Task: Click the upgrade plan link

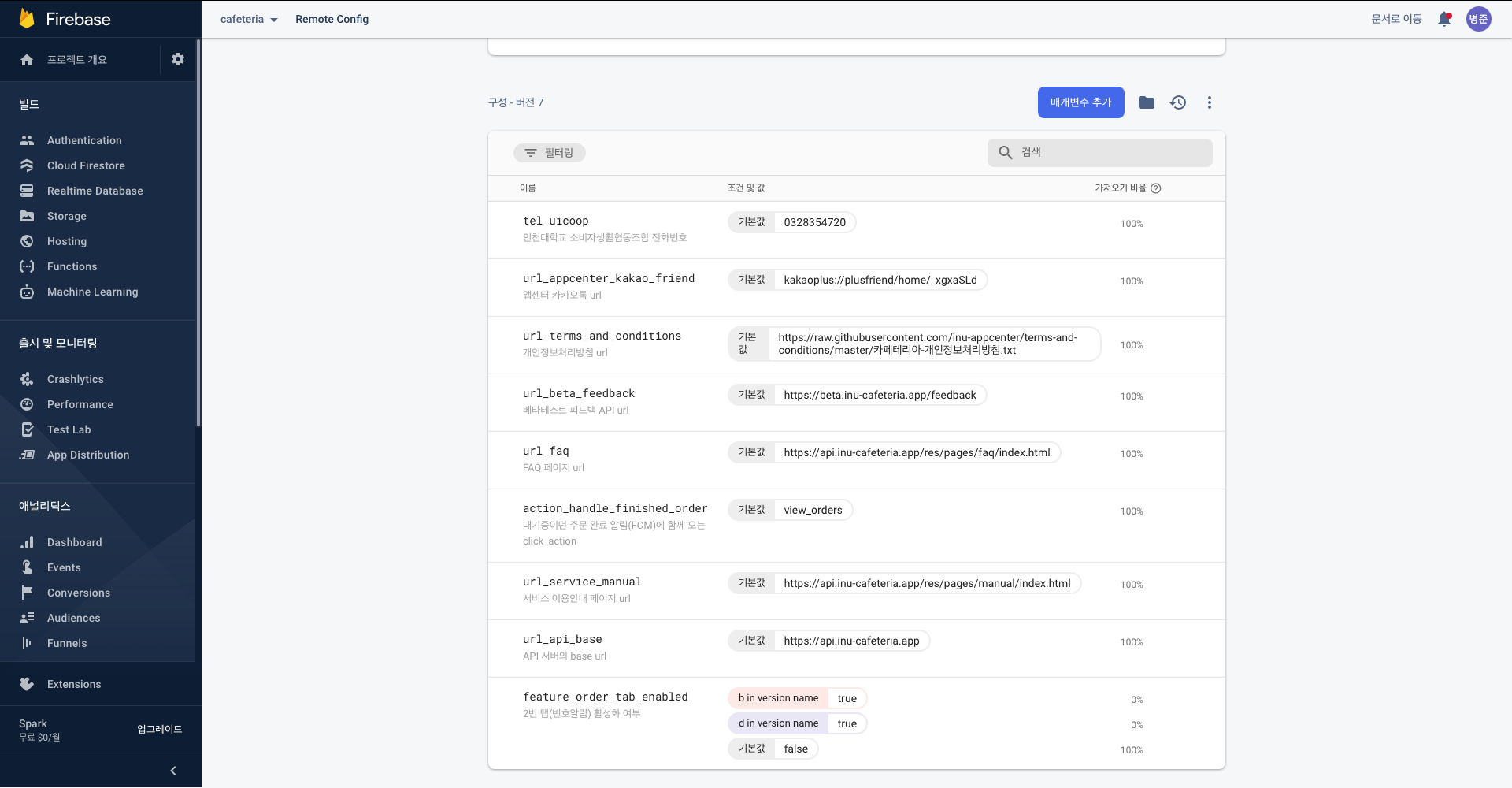Action: pyautogui.click(x=159, y=729)
